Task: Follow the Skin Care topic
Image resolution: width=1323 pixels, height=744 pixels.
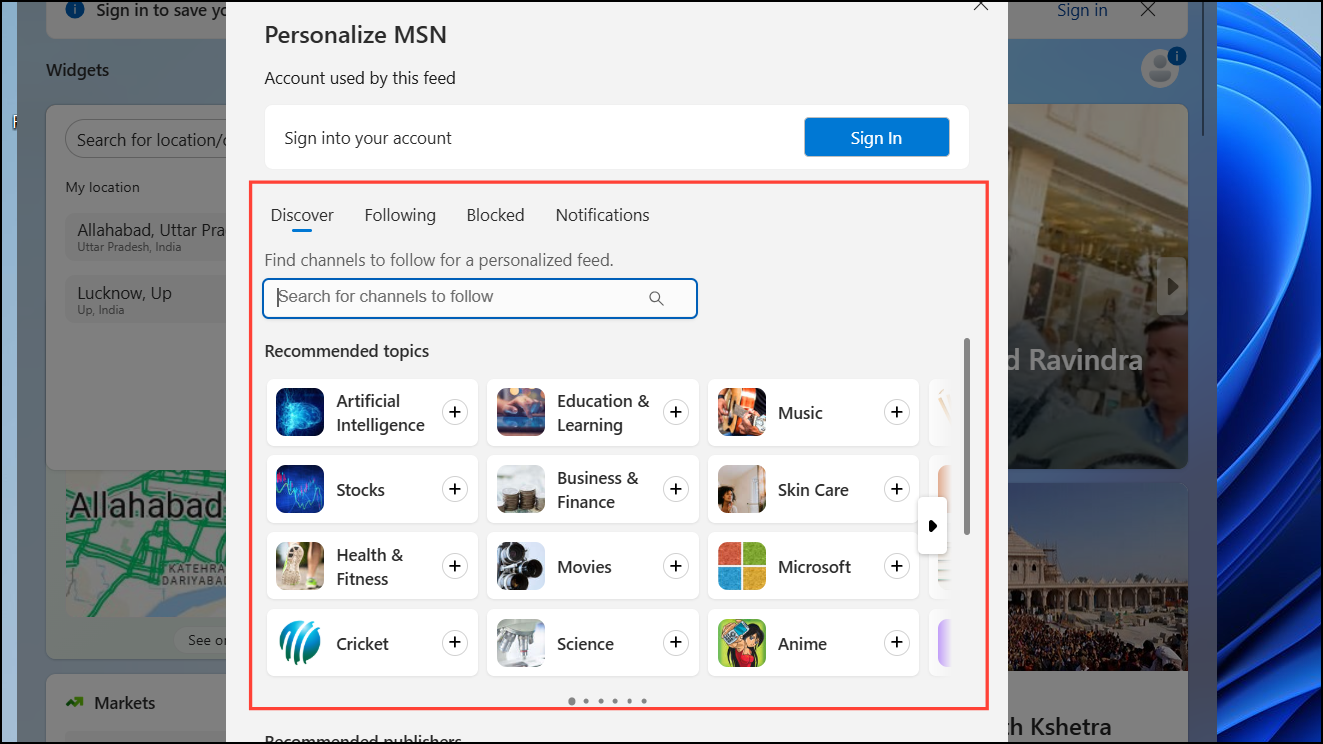Action: pyautogui.click(x=896, y=489)
